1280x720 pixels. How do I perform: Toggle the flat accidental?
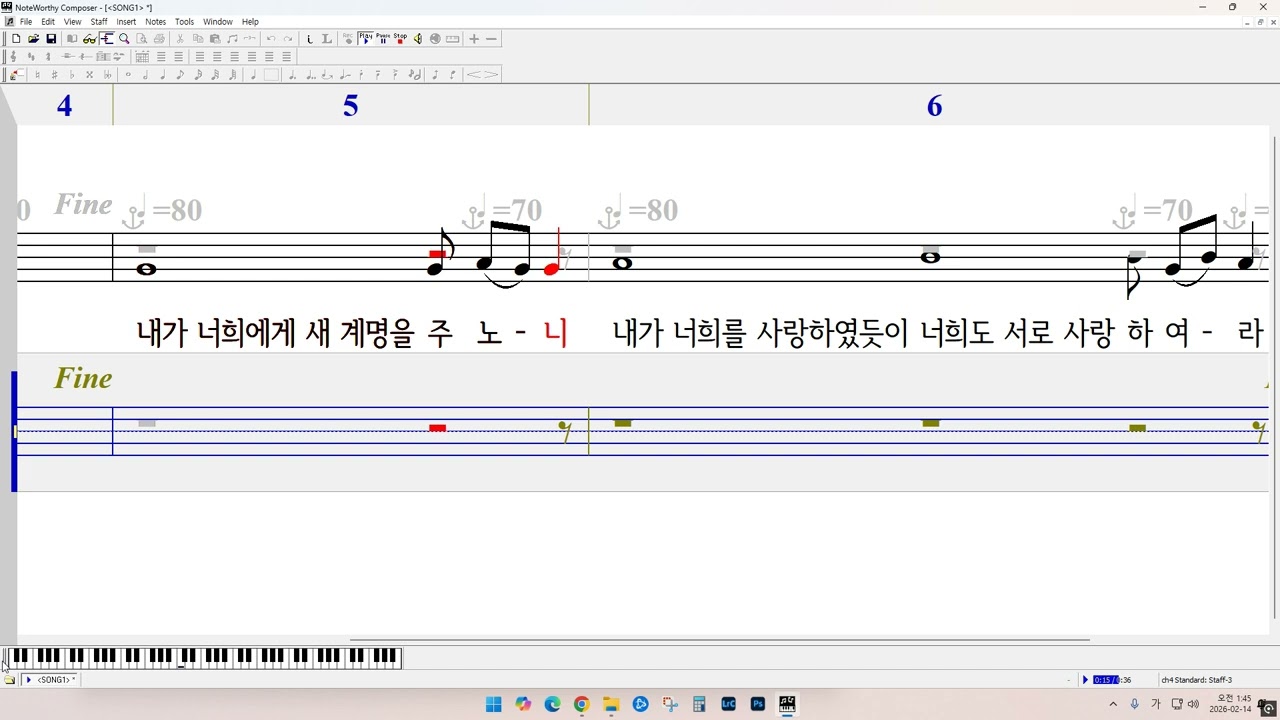point(72,74)
